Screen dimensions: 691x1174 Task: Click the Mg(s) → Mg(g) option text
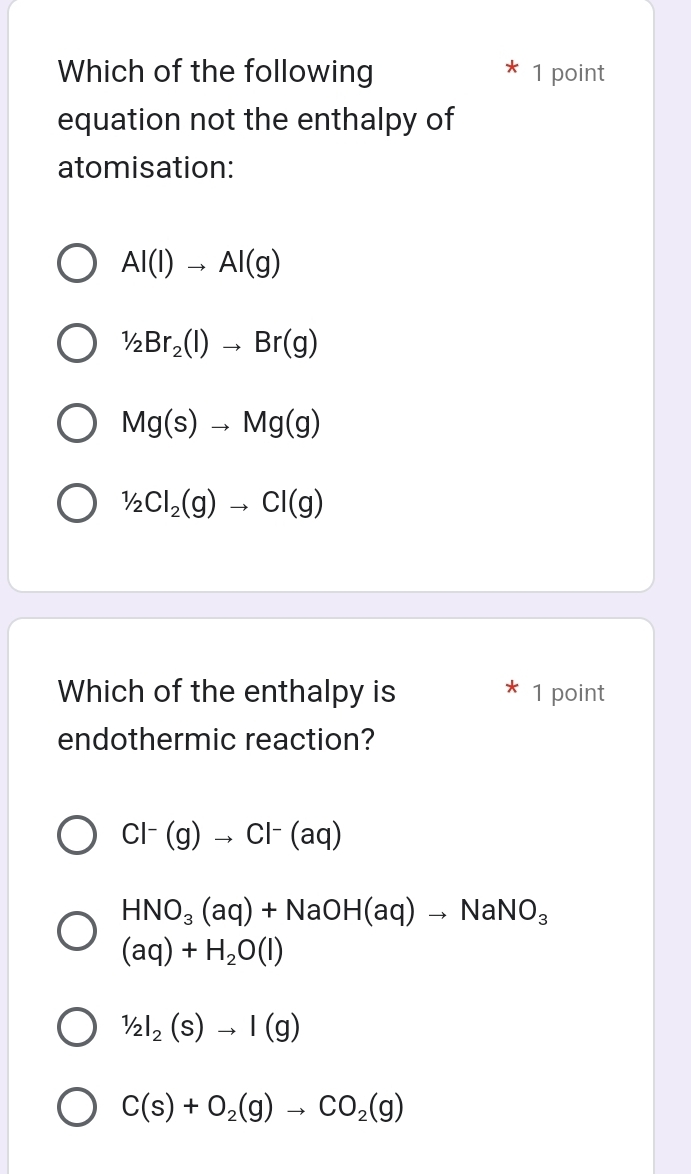coord(219,423)
